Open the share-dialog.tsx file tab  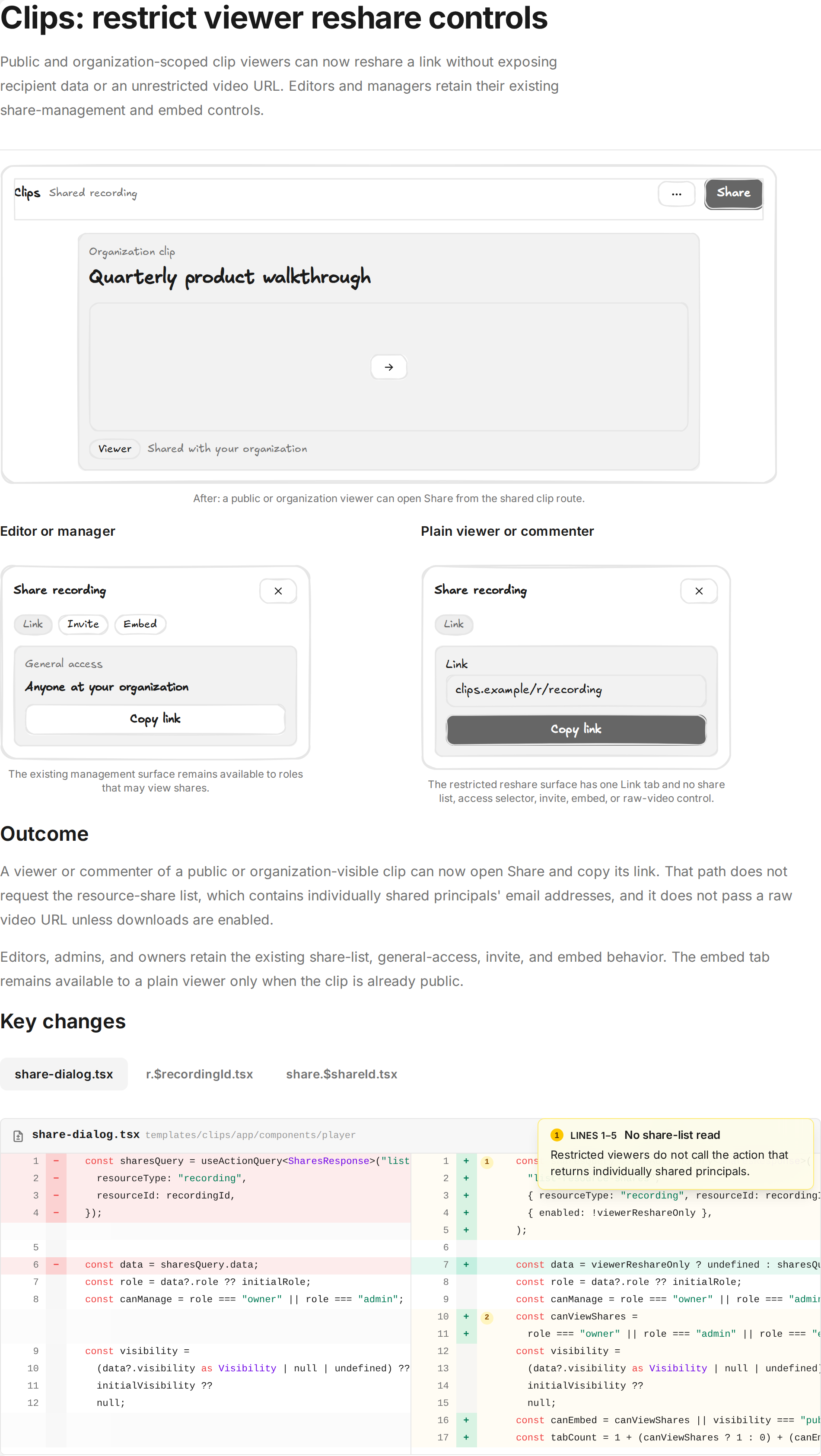point(64,1074)
